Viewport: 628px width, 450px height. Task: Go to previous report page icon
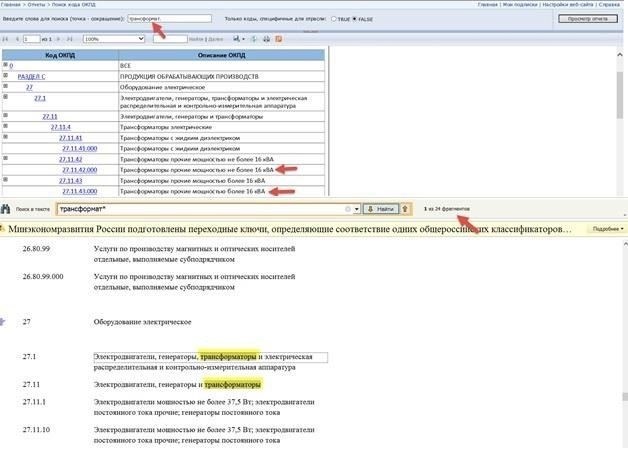[x=17, y=39]
